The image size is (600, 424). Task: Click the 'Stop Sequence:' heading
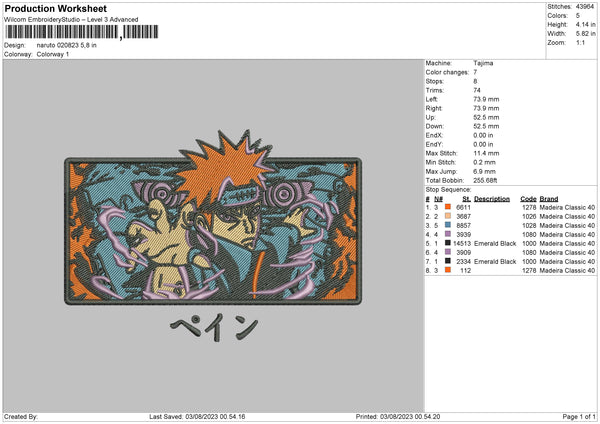tap(448, 190)
